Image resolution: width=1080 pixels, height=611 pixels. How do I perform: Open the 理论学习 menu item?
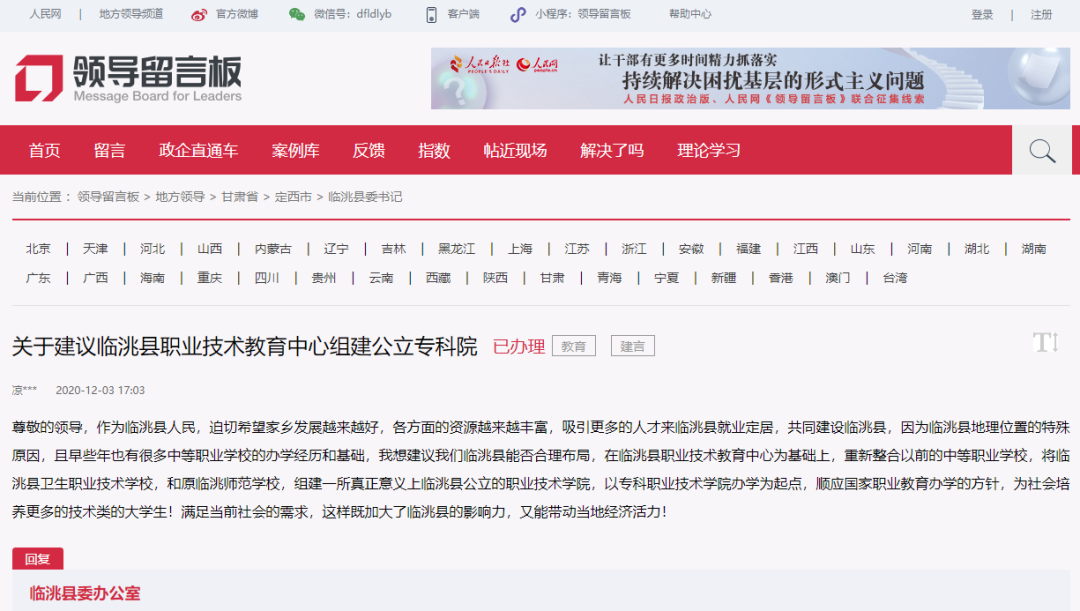[709, 151]
